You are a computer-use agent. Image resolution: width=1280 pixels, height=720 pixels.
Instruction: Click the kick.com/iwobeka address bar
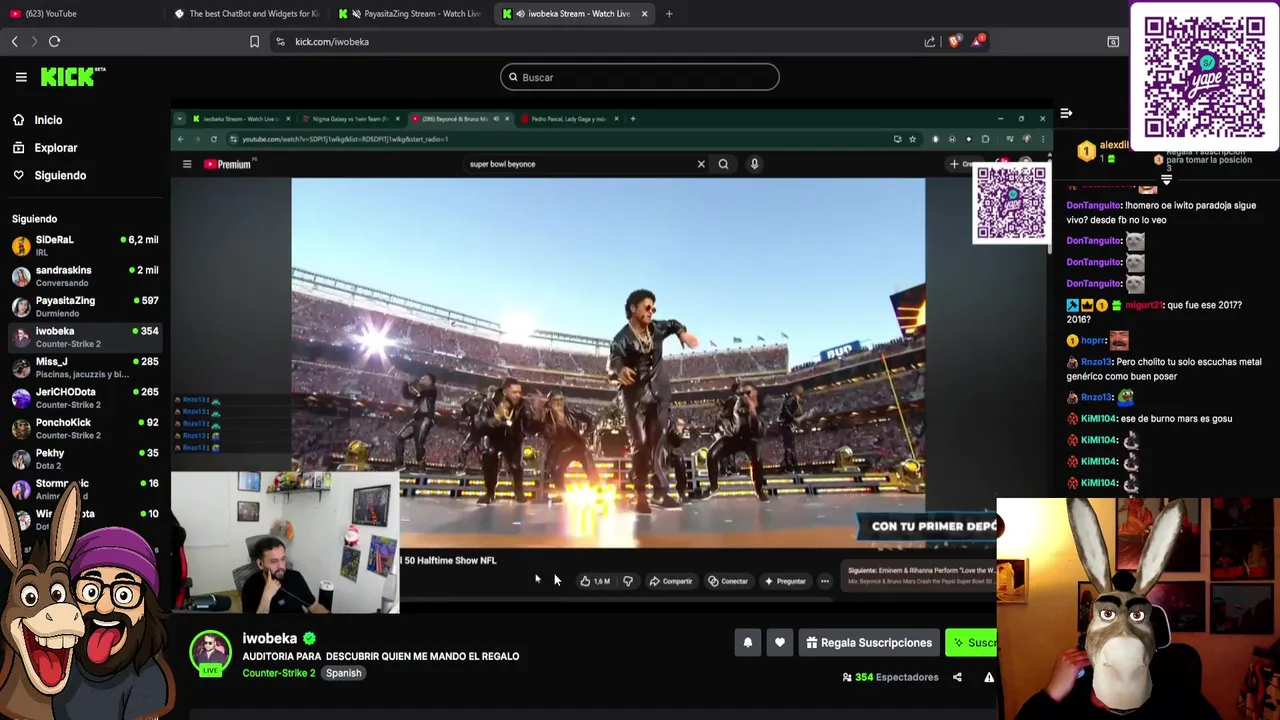pyautogui.click(x=600, y=42)
